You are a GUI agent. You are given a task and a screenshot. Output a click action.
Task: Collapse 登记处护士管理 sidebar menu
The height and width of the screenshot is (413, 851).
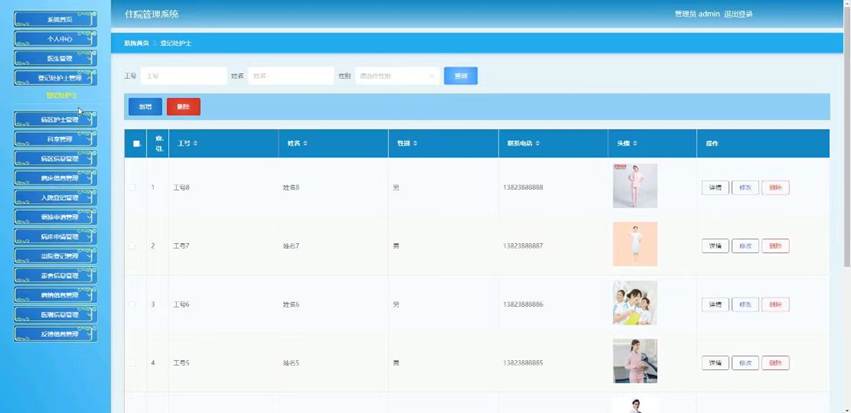[55, 78]
